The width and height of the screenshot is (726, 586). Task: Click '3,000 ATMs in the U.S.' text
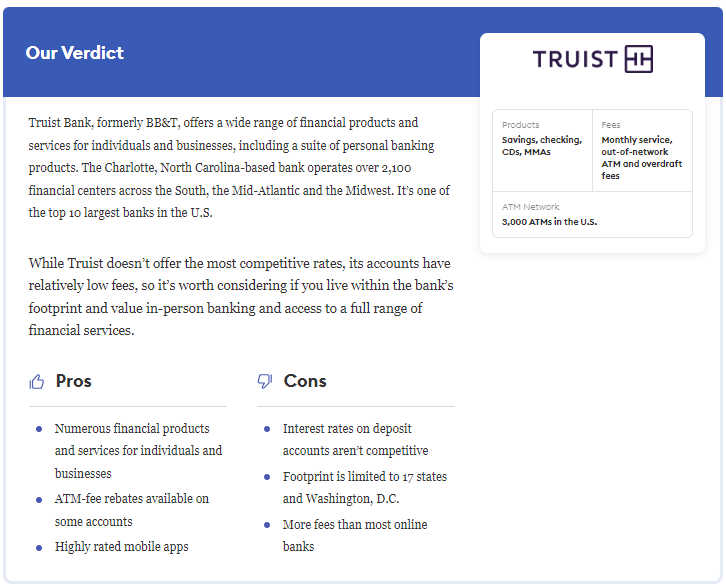tap(550, 222)
